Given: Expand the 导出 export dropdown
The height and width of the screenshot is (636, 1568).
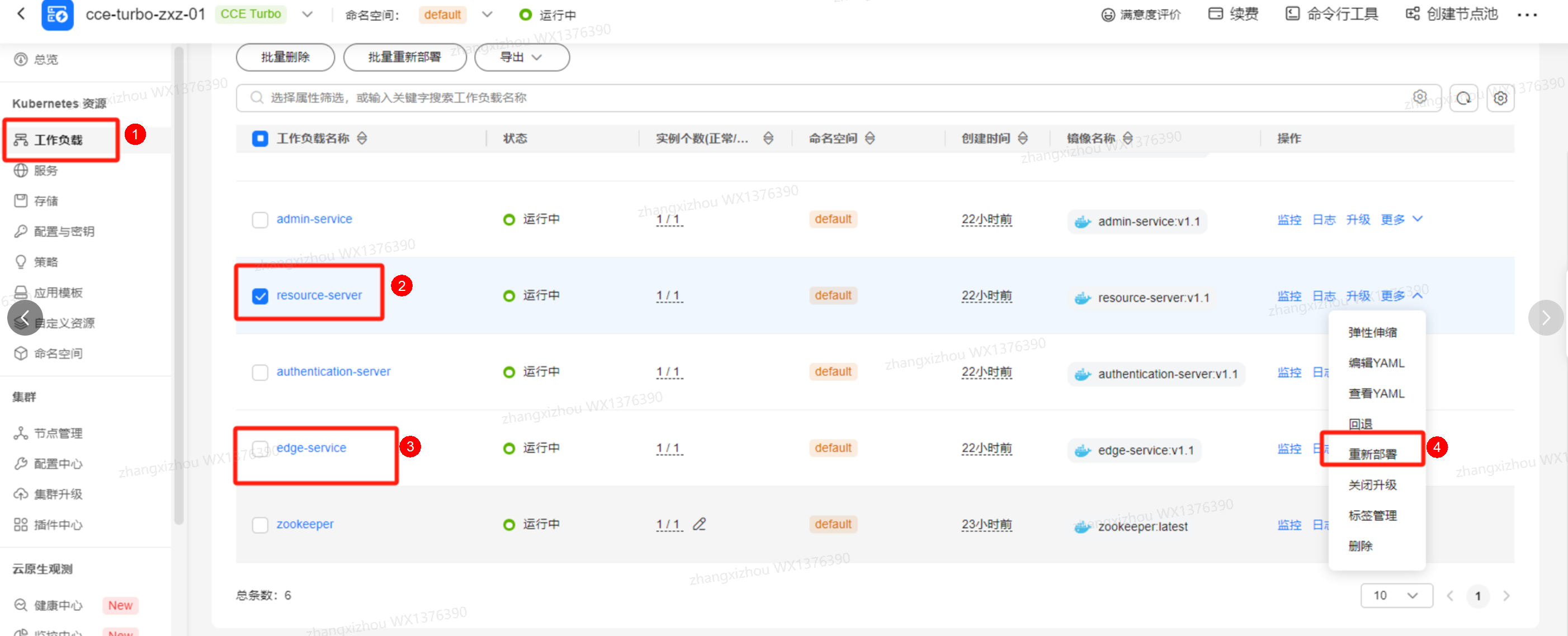Looking at the screenshot, I should click(521, 57).
